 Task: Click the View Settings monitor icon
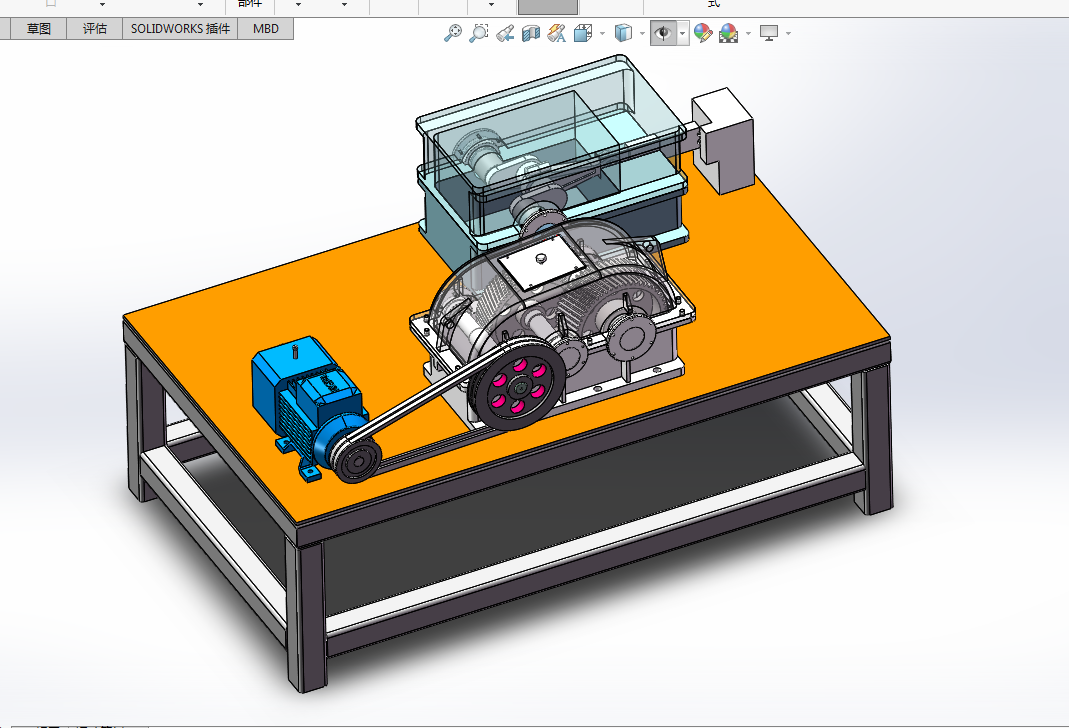[x=769, y=33]
